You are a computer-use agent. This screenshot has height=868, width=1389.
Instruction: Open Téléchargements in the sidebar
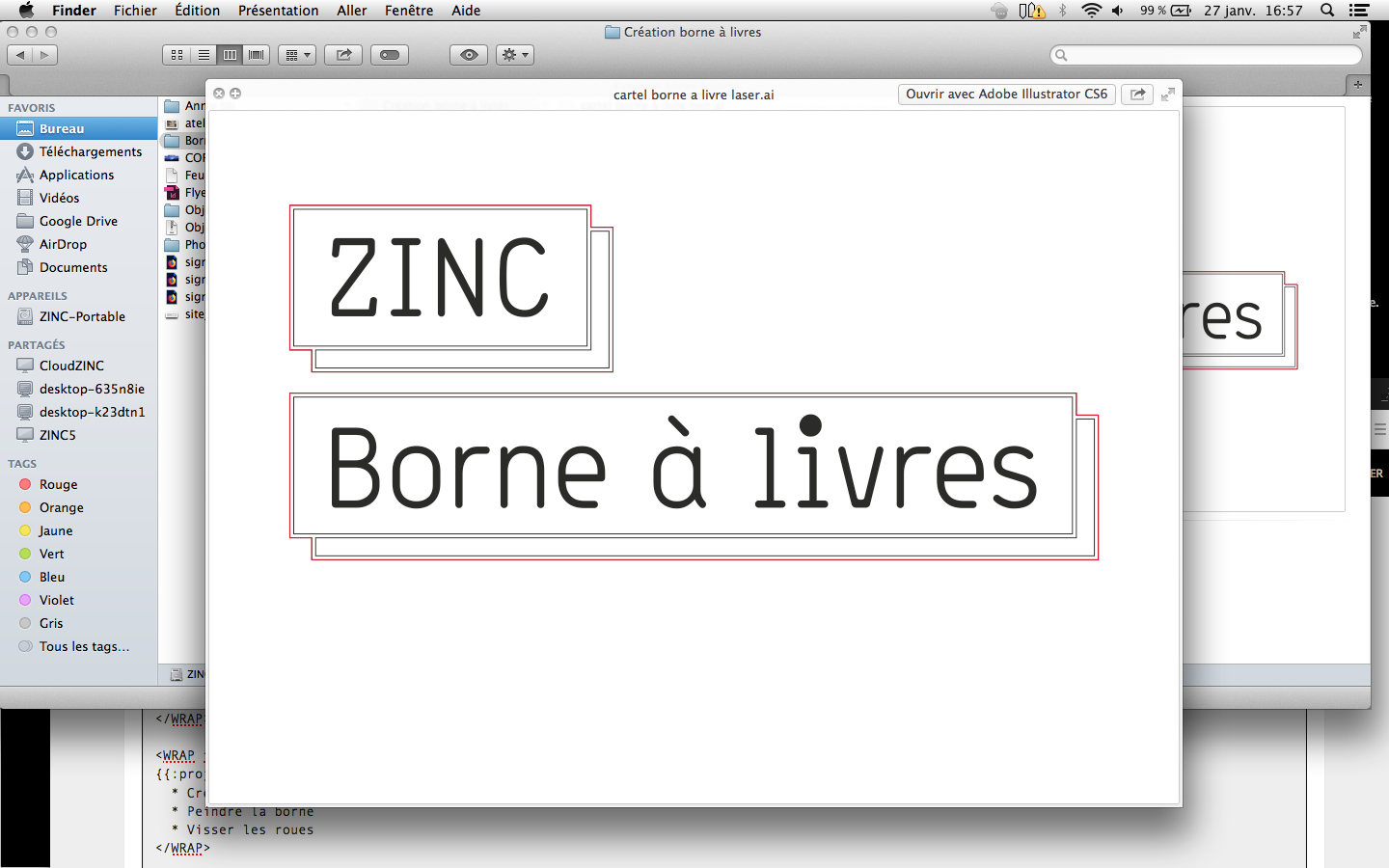[x=78, y=151]
